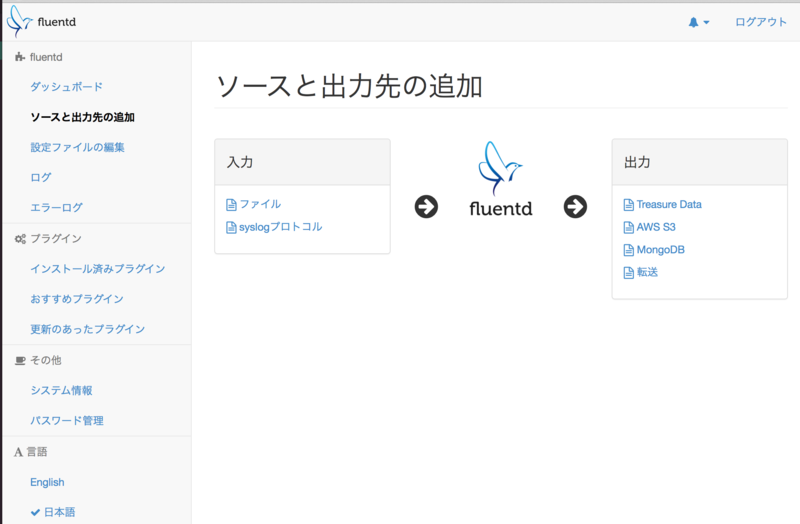
Task: Click the file icon beside 転送
Action: click(629, 273)
